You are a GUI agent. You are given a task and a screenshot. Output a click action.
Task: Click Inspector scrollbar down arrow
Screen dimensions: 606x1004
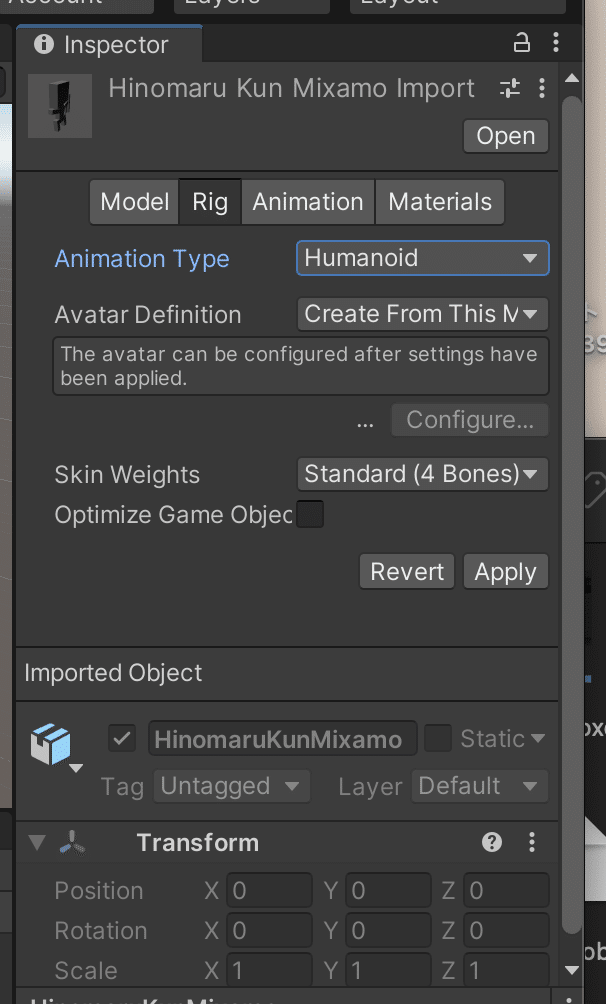click(572, 970)
